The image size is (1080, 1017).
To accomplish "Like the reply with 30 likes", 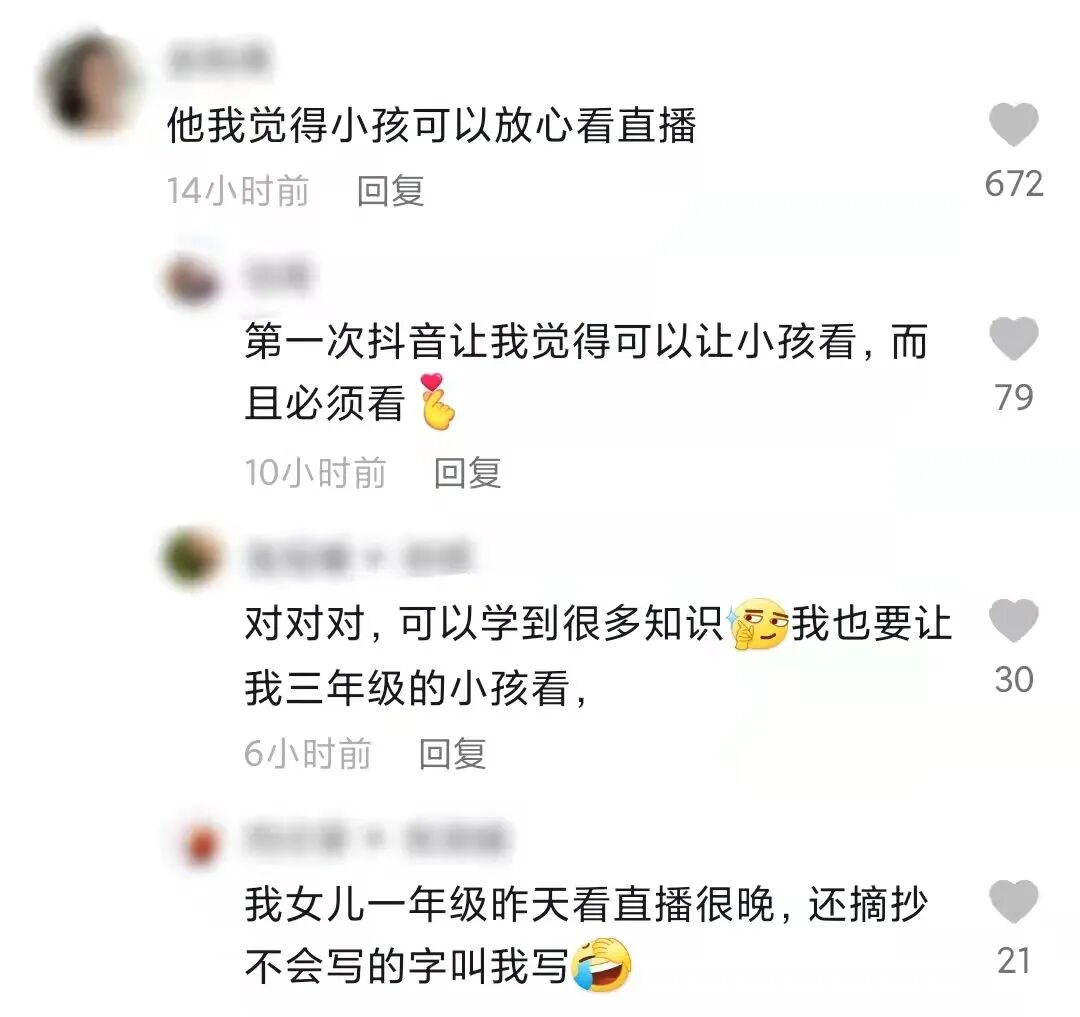I will [x=1013, y=621].
